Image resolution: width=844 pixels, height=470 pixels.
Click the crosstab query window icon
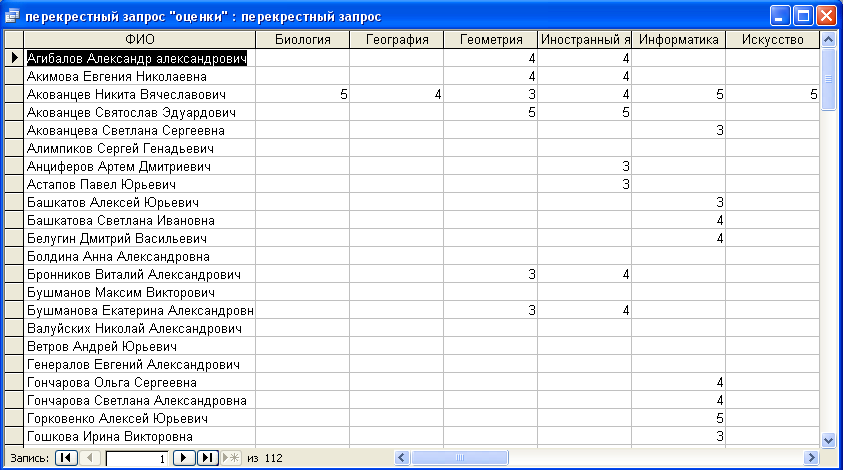pyautogui.click(x=12, y=16)
